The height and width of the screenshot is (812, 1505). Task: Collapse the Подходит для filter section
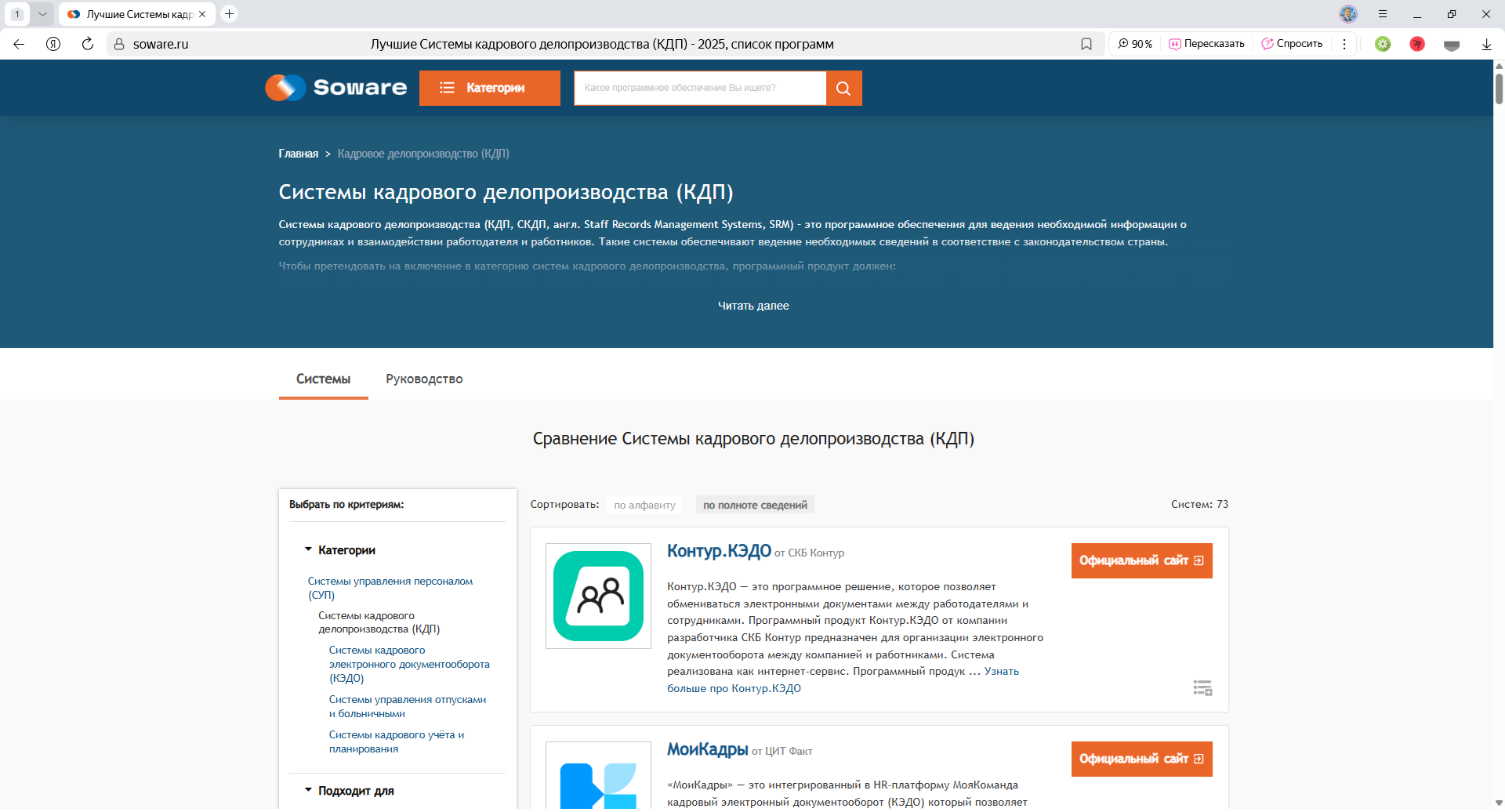[349, 791]
